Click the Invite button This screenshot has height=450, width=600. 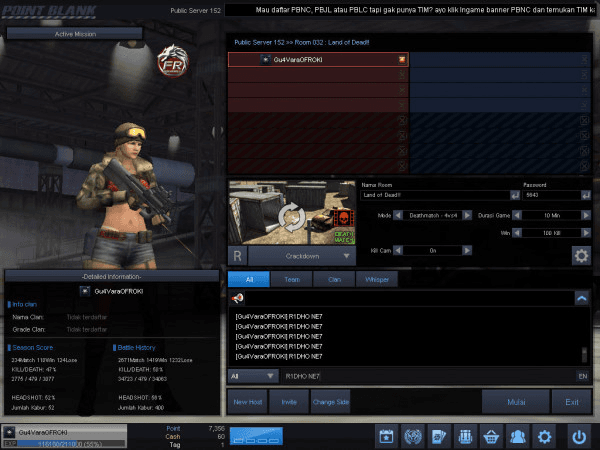(x=289, y=402)
